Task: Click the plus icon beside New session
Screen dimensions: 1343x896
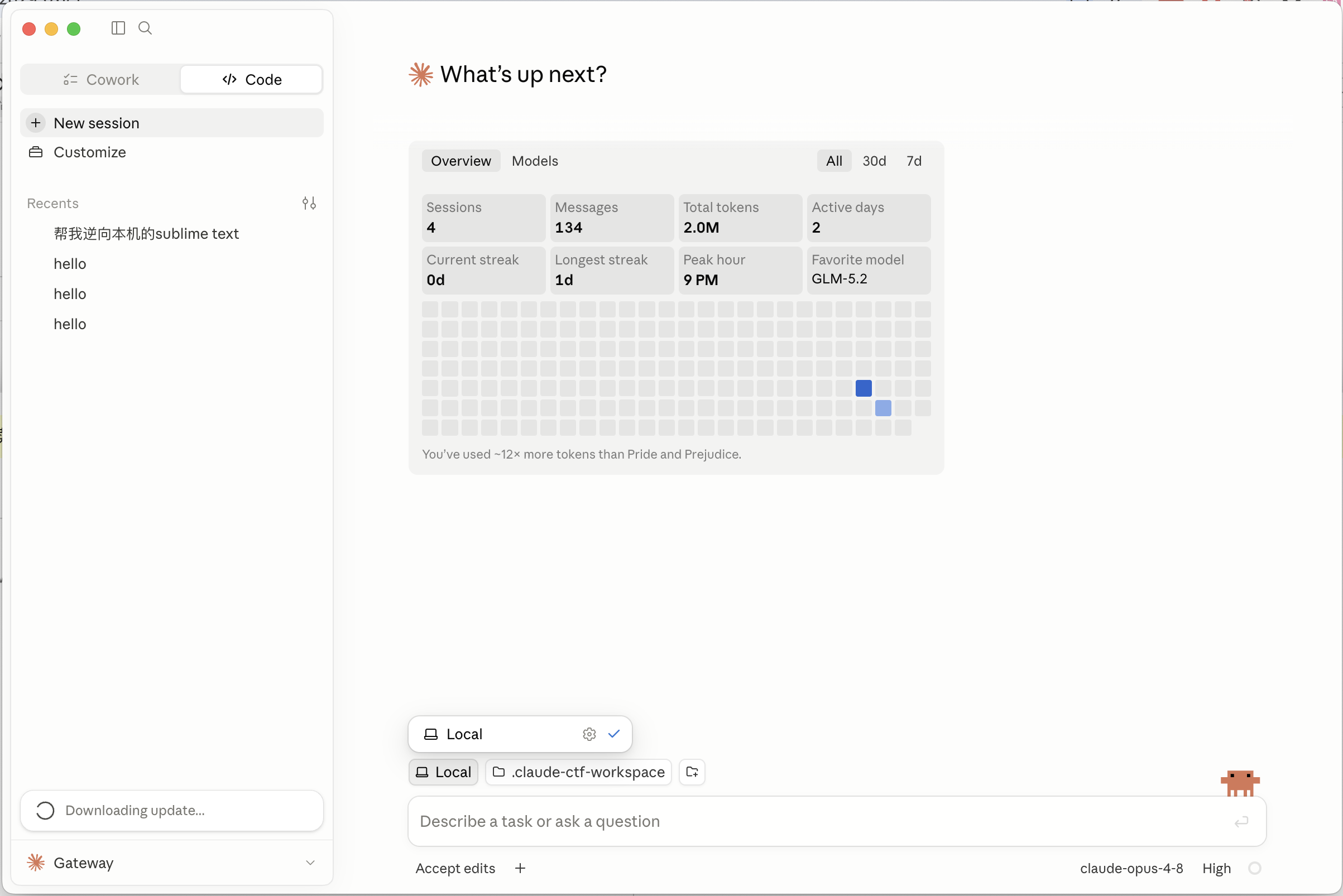Action: tap(36, 123)
